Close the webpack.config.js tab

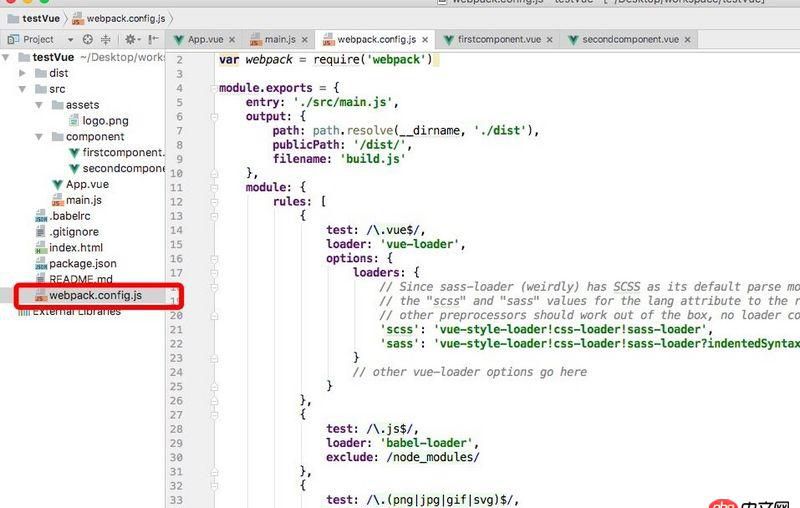[425, 40]
